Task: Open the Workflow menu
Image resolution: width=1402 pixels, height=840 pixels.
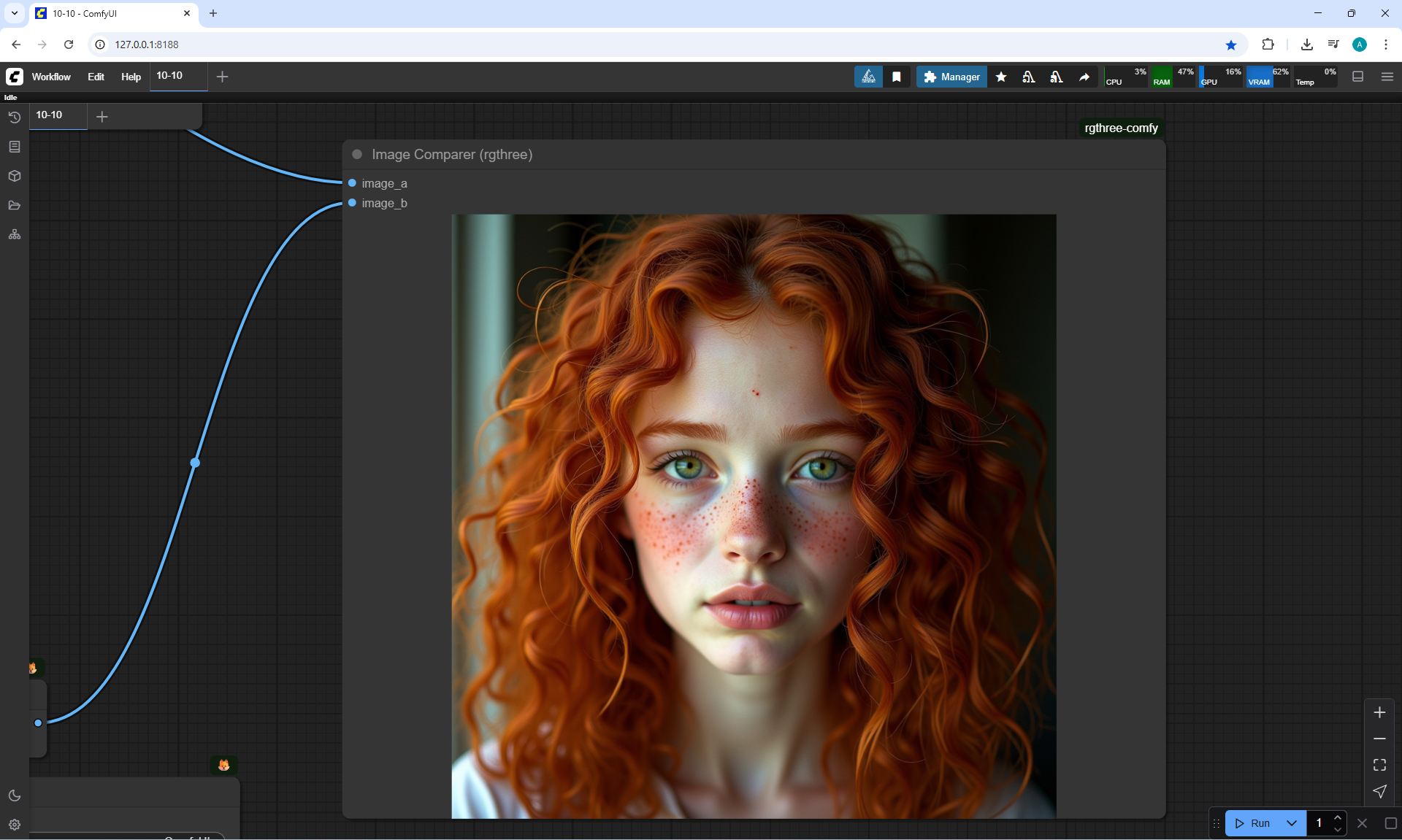Action: click(x=51, y=77)
